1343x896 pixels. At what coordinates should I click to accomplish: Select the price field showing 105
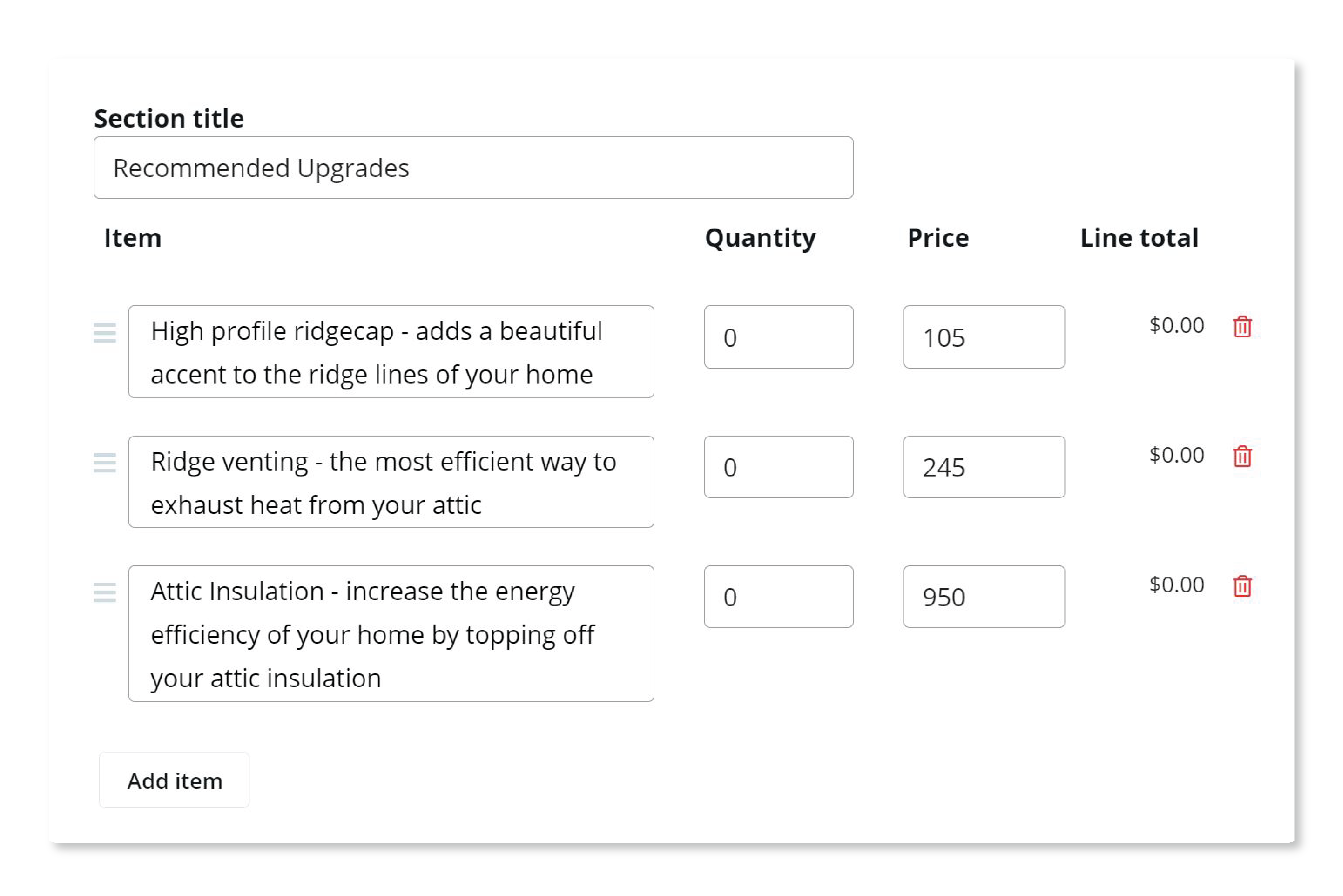tap(984, 337)
